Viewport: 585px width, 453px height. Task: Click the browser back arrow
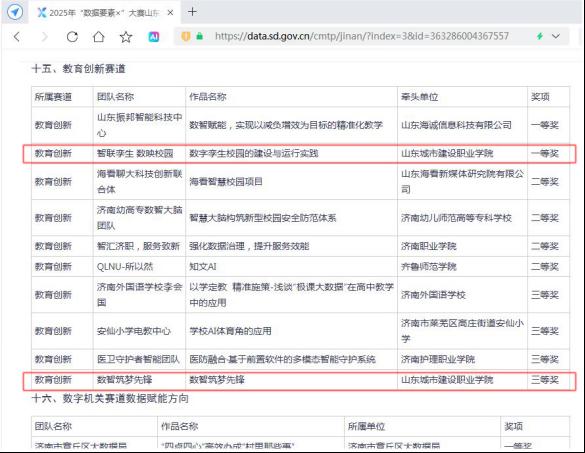tap(17, 37)
